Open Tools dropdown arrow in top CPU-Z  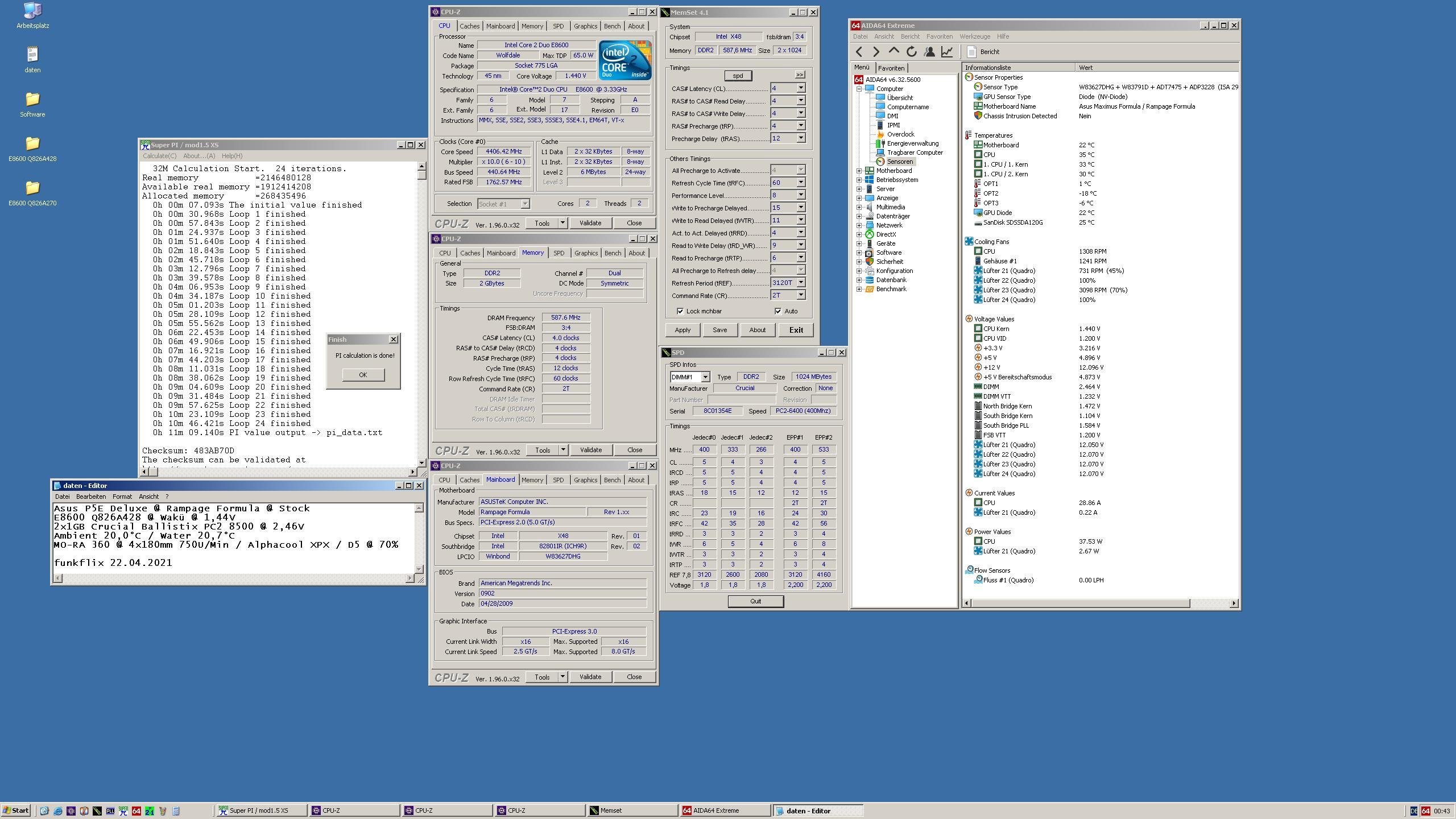[x=562, y=223]
